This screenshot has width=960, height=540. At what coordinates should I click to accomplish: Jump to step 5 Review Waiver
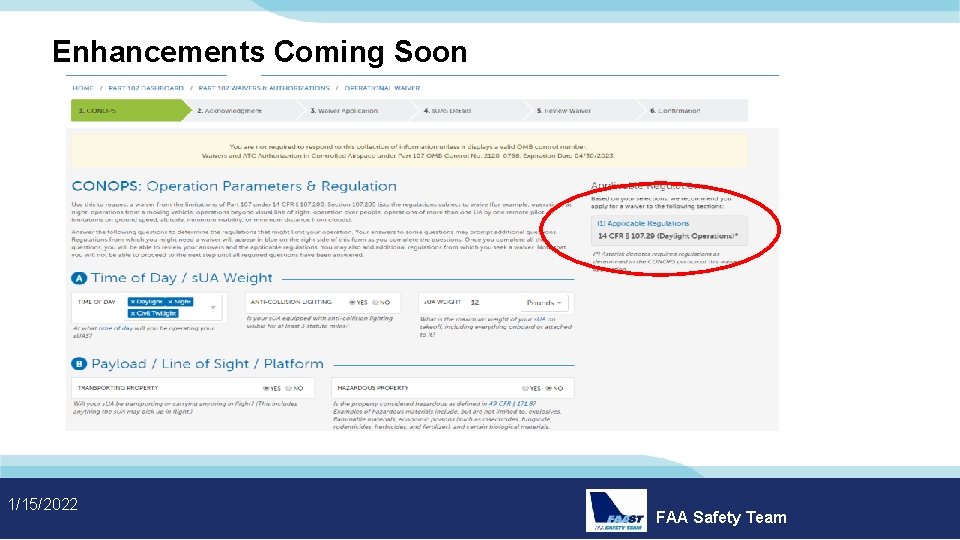click(x=564, y=111)
